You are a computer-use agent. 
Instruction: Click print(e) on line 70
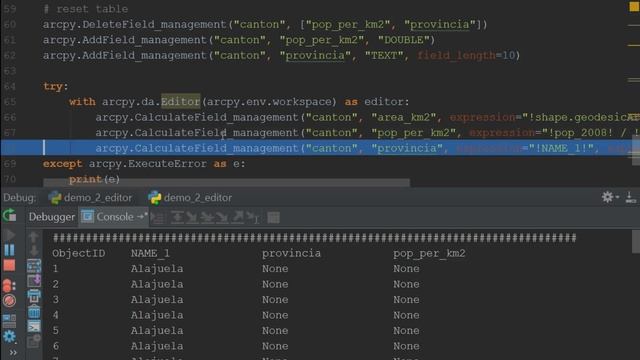click(94, 179)
